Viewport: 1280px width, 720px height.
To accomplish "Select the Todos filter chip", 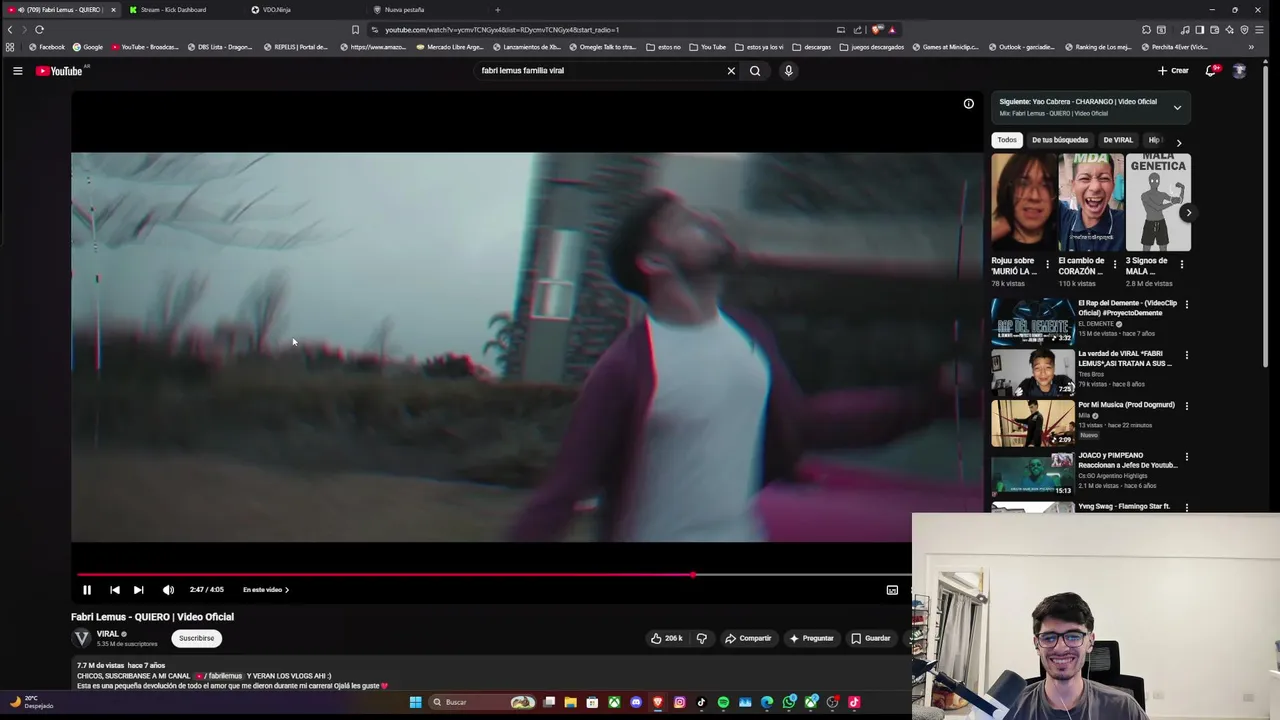I will point(1007,140).
